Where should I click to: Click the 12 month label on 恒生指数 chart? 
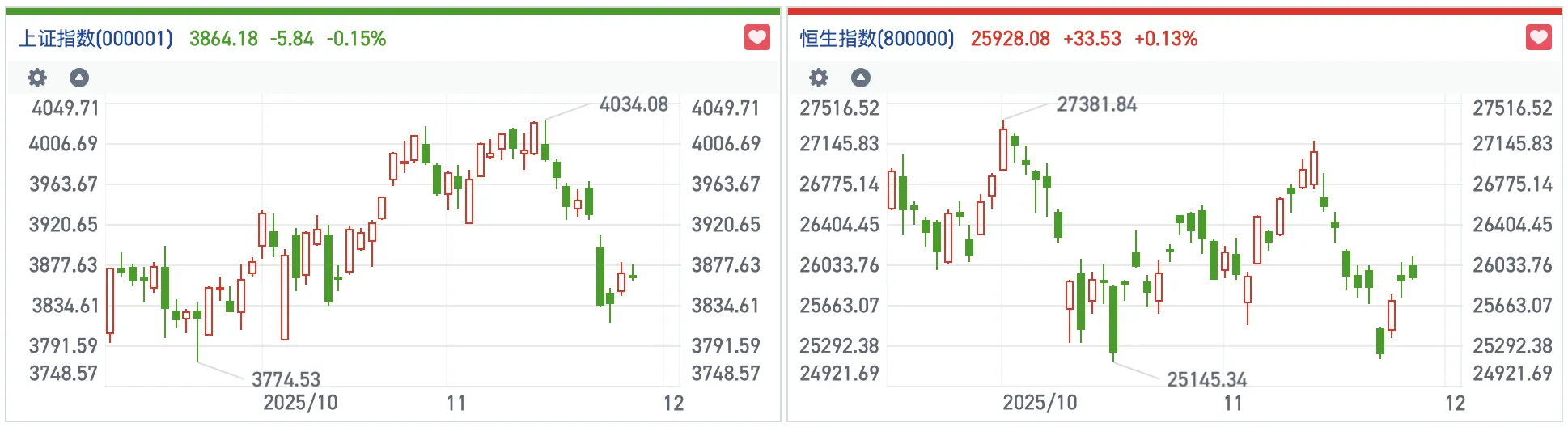click(x=1455, y=403)
